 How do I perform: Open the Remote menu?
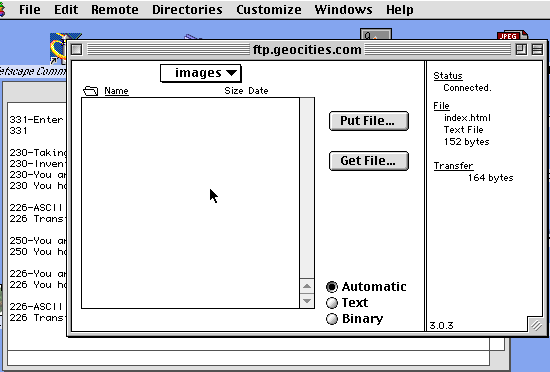(115, 9)
